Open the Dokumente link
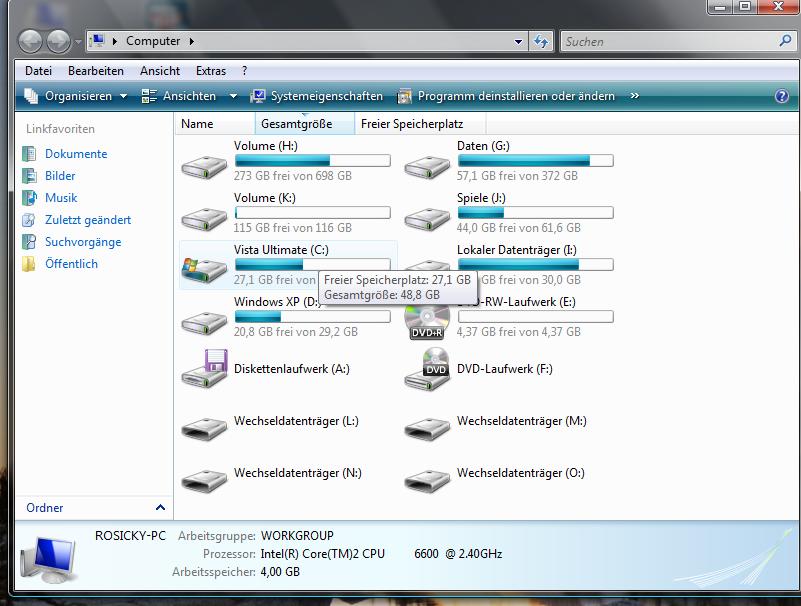The height and width of the screenshot is (606, 801). click(x=76, y=154)
